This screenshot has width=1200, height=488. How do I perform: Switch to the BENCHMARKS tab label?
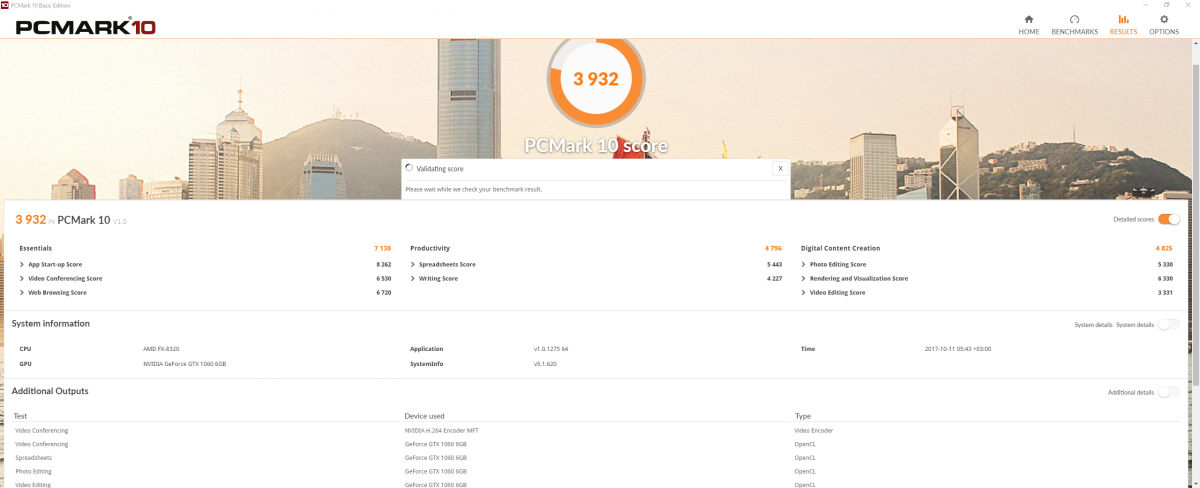1074,32
